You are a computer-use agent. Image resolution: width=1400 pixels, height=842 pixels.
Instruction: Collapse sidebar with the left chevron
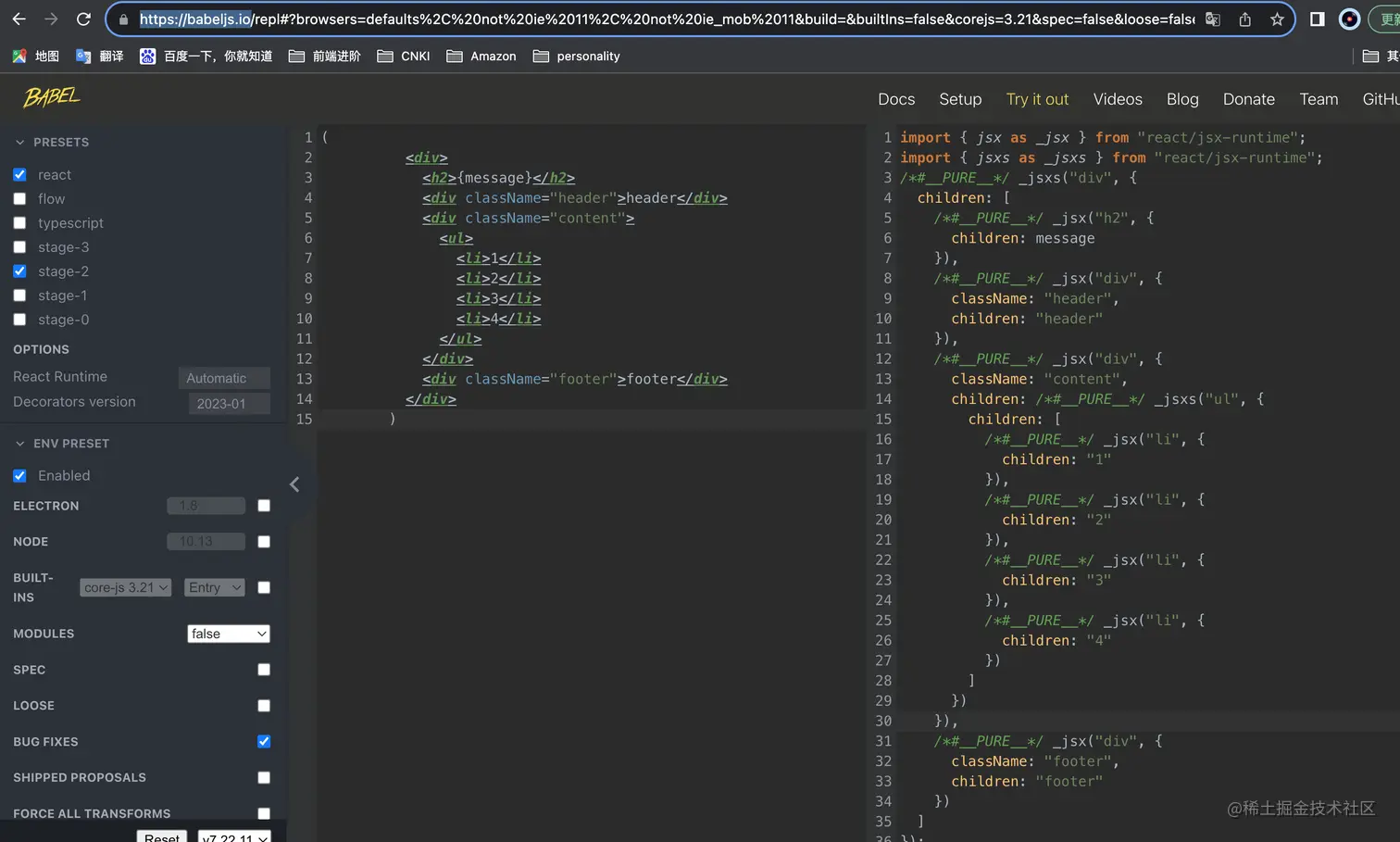tap(294, 484)
